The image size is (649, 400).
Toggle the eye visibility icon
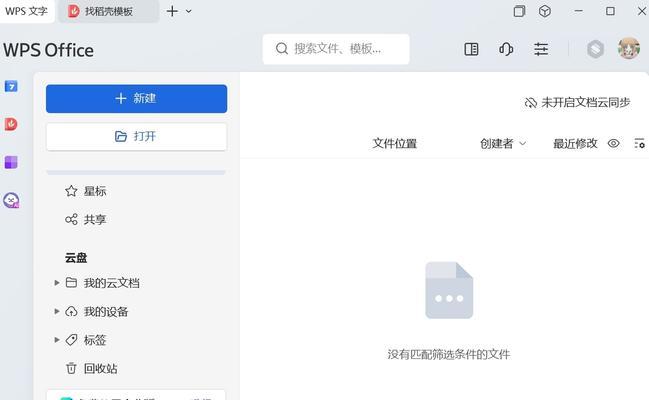(x=613, y=144)
